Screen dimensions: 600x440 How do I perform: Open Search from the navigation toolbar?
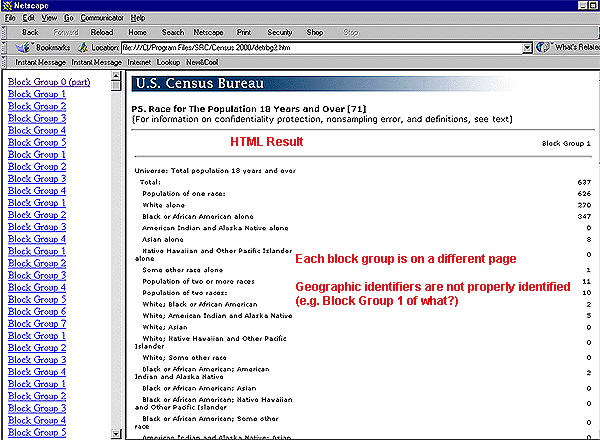pos(172,32)
